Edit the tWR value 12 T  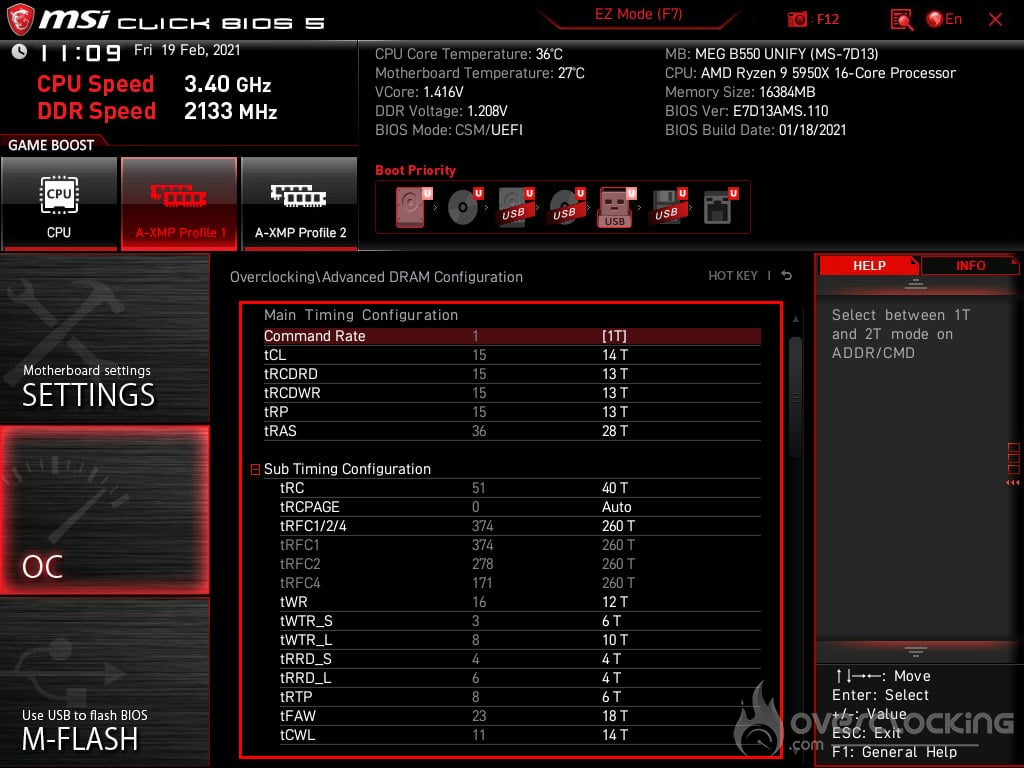coord(615,601)
